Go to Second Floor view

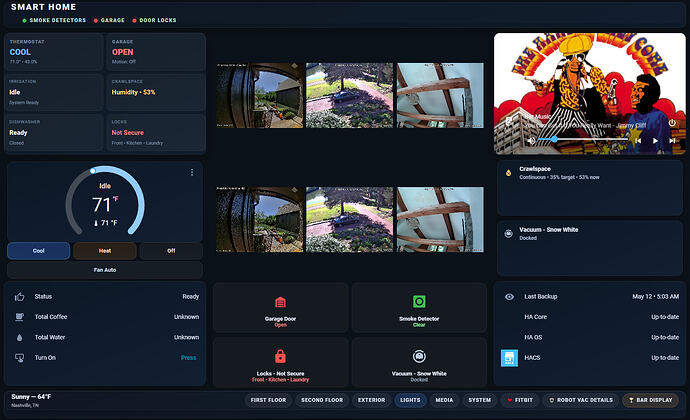point(322,400)
